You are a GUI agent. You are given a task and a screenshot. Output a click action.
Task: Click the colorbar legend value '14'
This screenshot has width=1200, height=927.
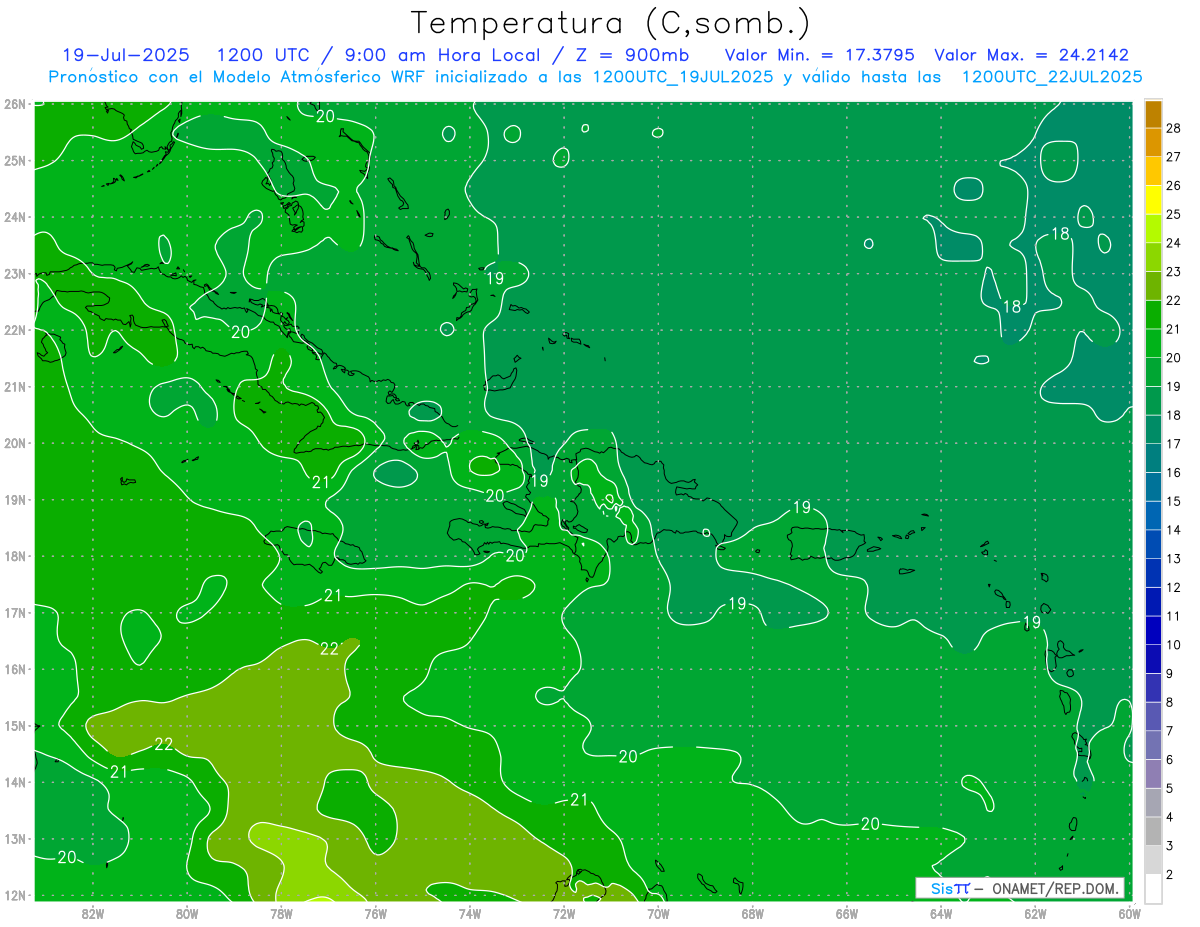coord(1174,529)
